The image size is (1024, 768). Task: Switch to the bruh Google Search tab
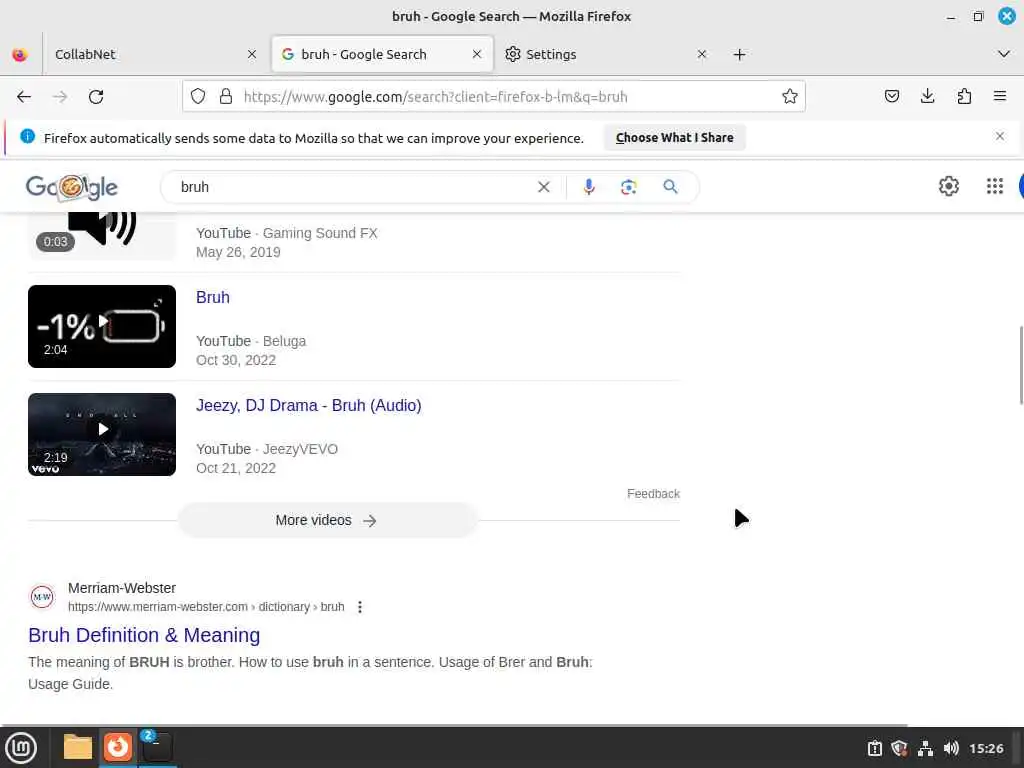[x=381, y=54]
